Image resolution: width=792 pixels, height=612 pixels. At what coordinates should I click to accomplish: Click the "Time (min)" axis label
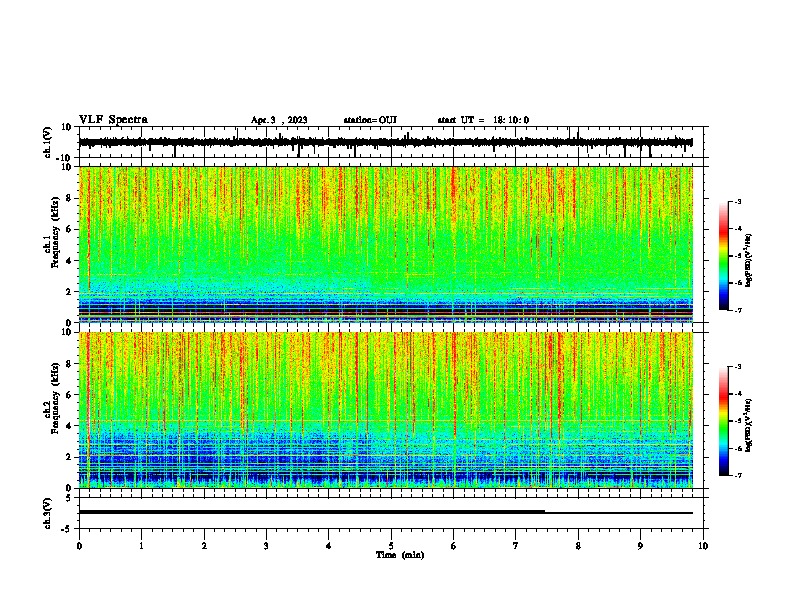coord(400,555)
